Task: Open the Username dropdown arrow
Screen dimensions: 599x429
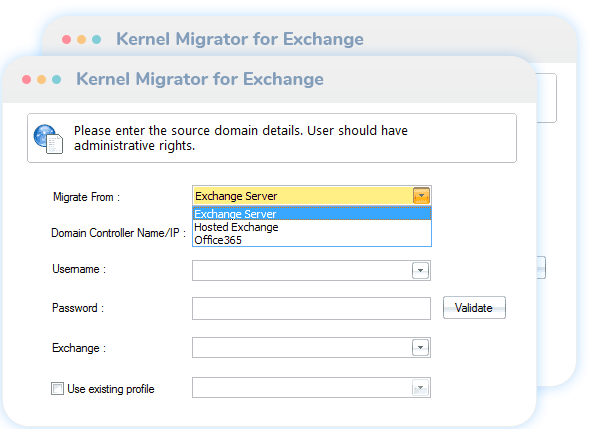Action: [x=420, y=270]
